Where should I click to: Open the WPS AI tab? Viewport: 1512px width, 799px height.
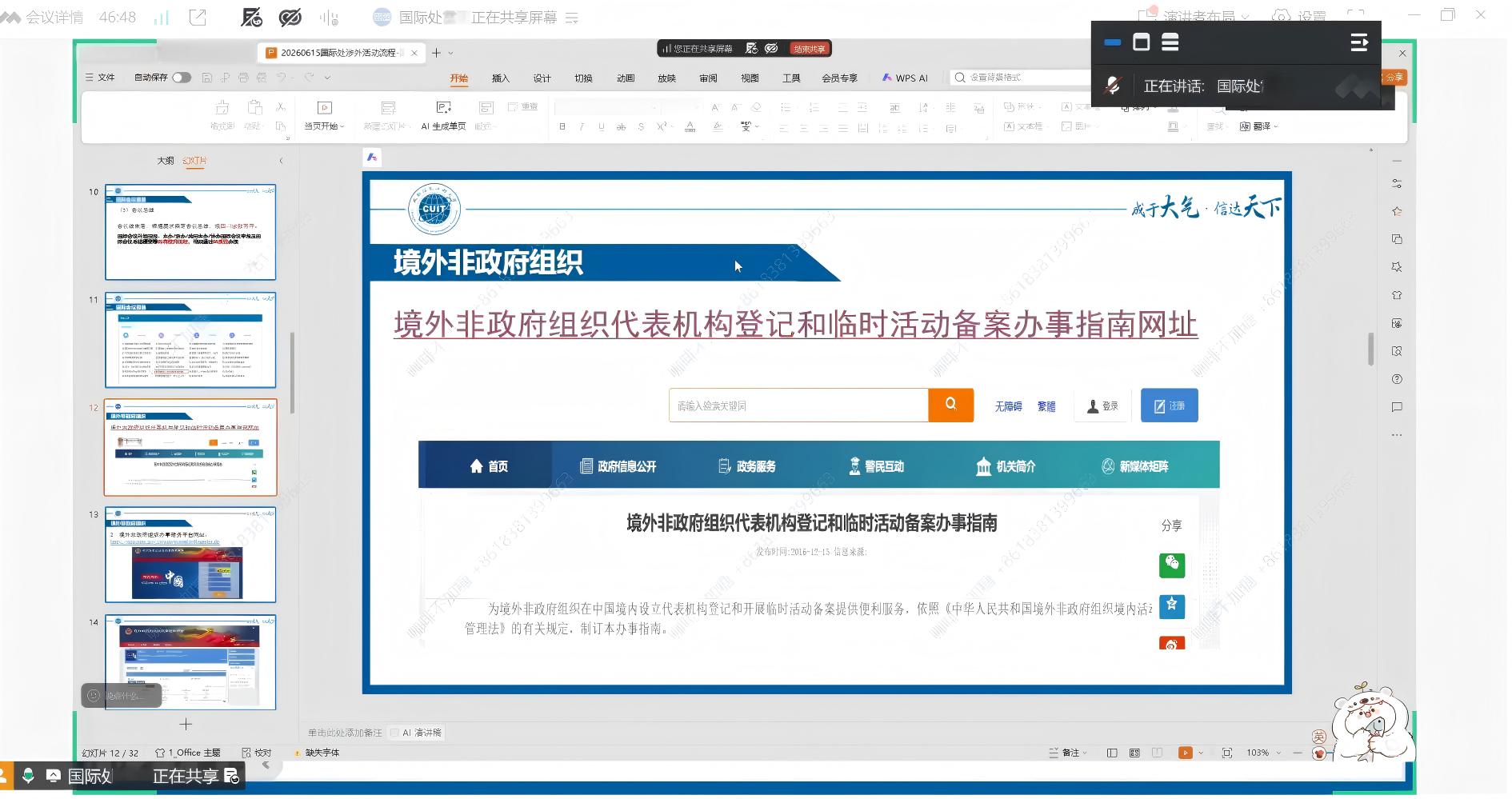[x=905, y=78]
